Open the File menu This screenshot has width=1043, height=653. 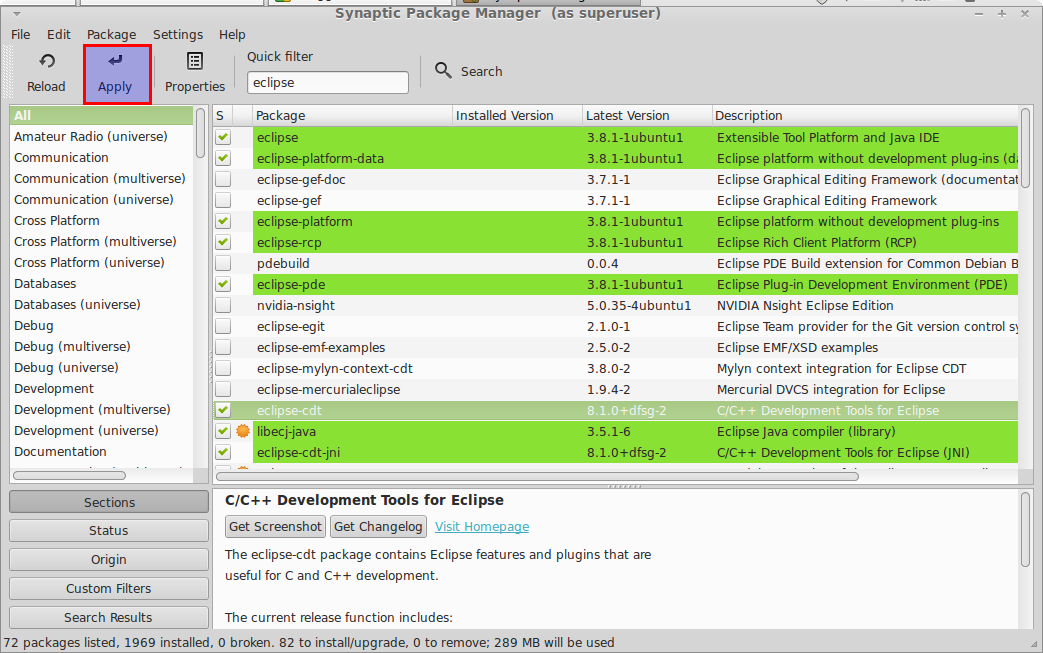pyautogui.click(x=21, y=35)
